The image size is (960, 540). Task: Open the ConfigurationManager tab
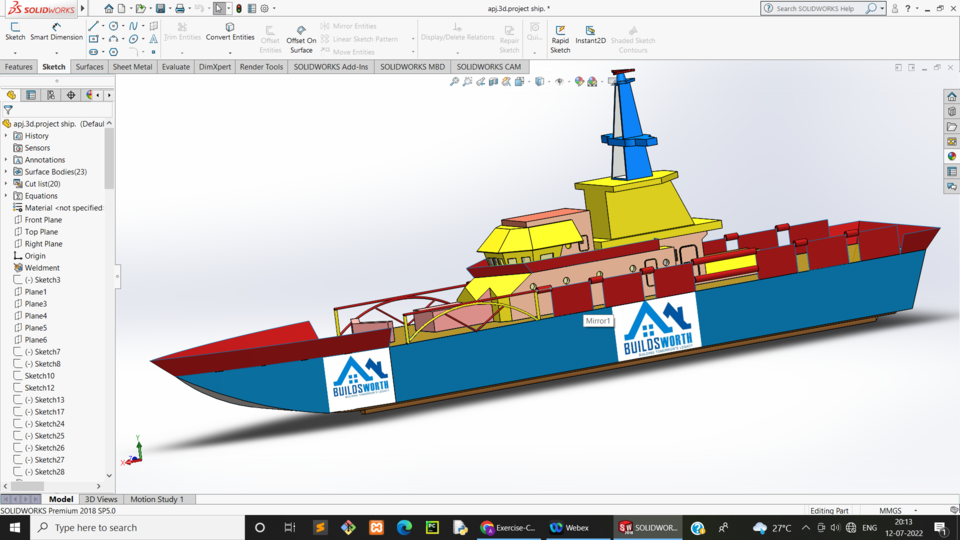(x=51, y=95)
